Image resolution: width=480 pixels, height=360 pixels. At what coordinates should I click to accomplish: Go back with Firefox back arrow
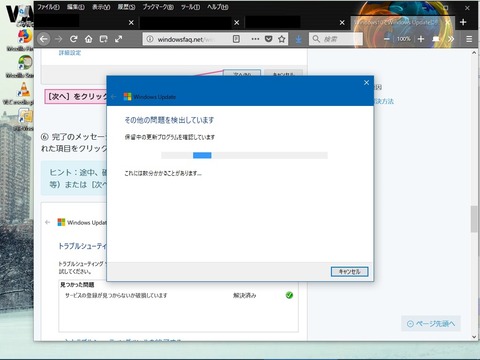[43, 39]
